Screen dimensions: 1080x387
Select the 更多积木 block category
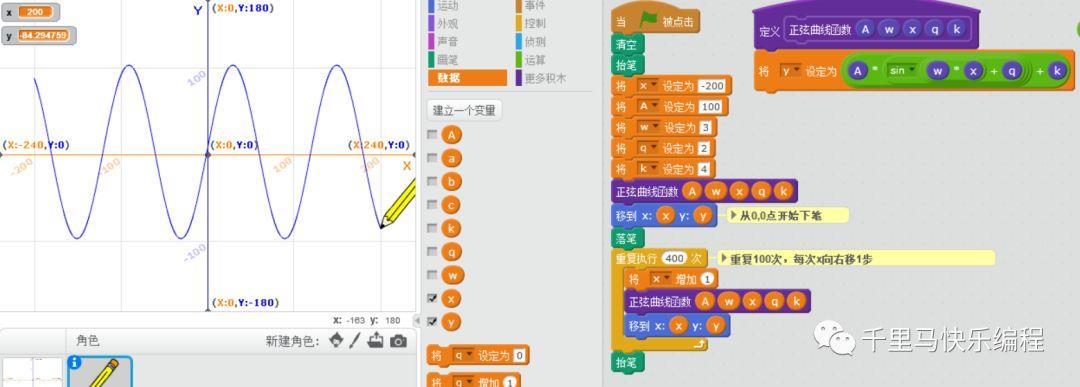tap(545, 79)
